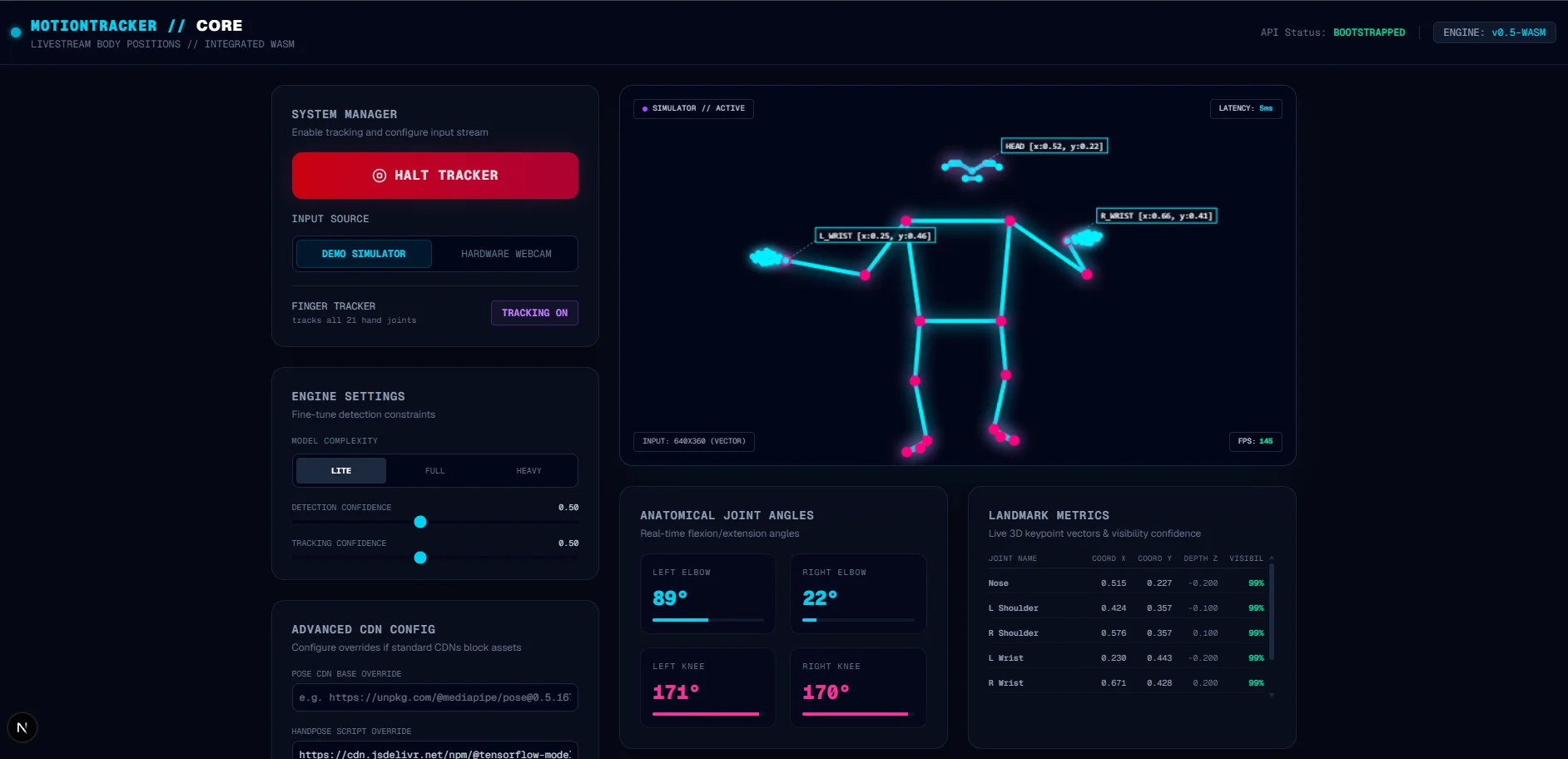The image size is (1568, 759).
Task: Click the Left Elbow 89° card
Action: coord(708,594)
